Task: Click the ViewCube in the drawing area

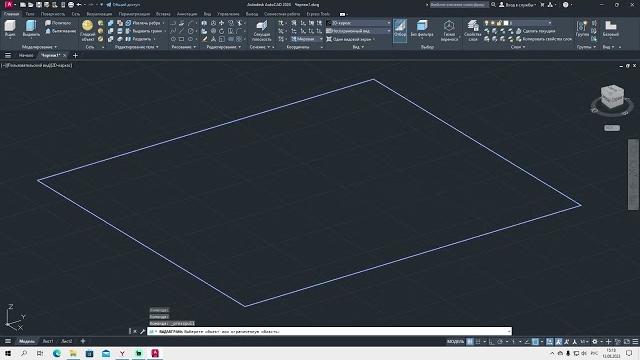Action: [x=612, y=97]
